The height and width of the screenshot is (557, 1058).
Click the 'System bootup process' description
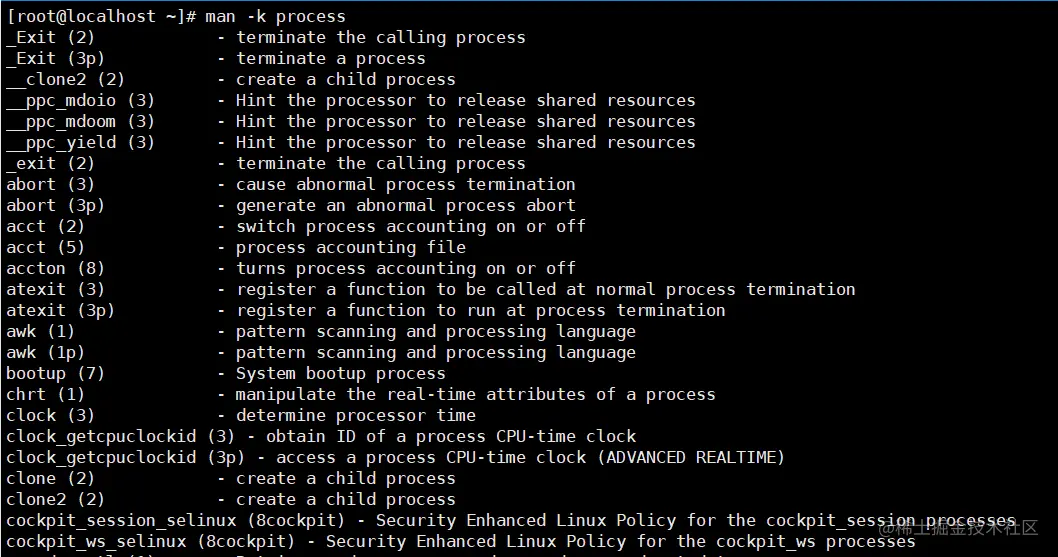[340, 373]
